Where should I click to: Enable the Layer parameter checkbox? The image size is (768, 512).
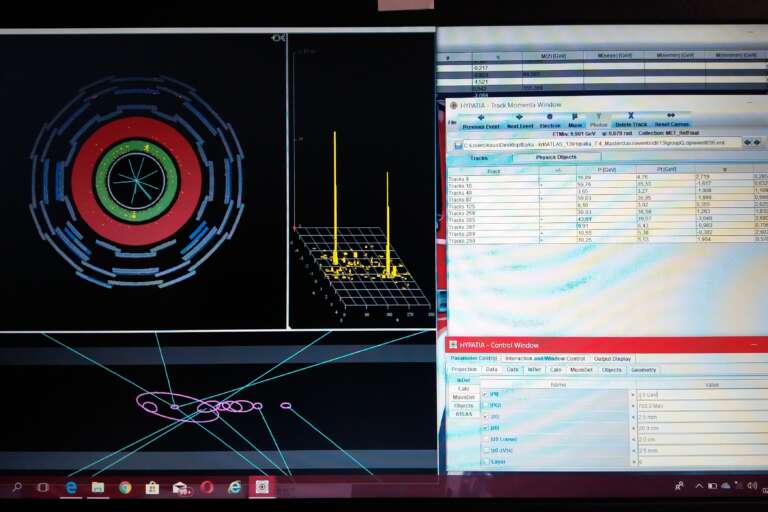485,461
